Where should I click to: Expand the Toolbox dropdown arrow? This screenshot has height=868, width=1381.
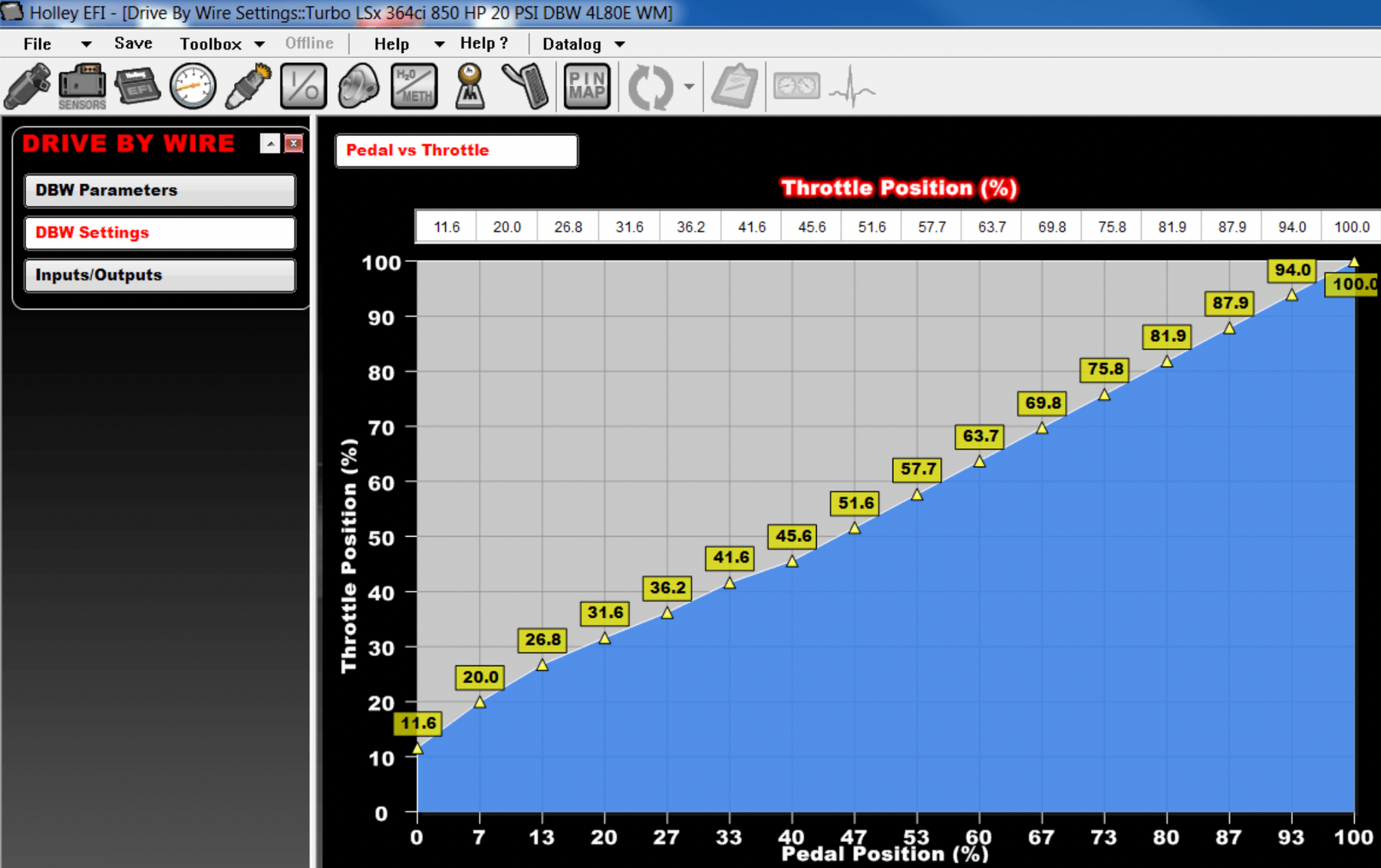(x=259, y=44)
